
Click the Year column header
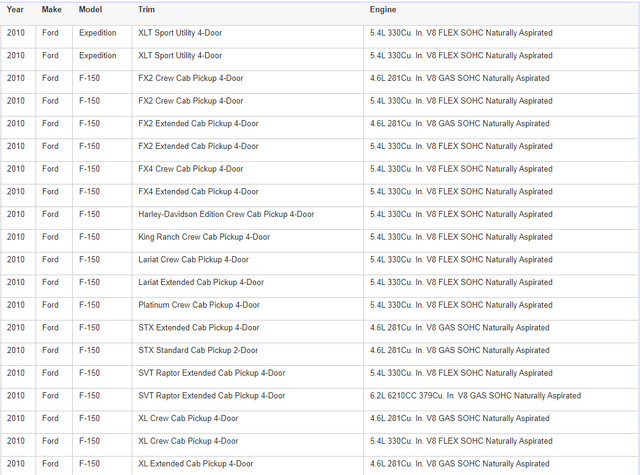(15, 9)
